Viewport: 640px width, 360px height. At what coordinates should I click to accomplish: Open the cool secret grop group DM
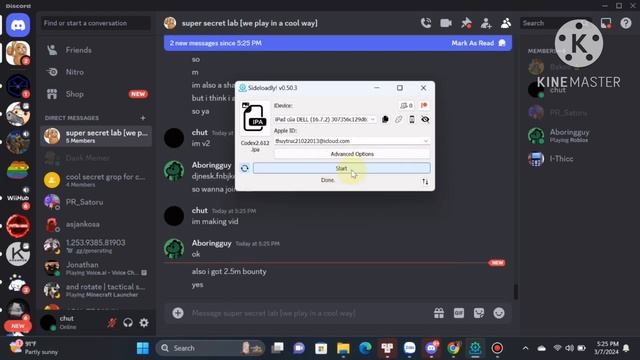[x=96, y=180]
